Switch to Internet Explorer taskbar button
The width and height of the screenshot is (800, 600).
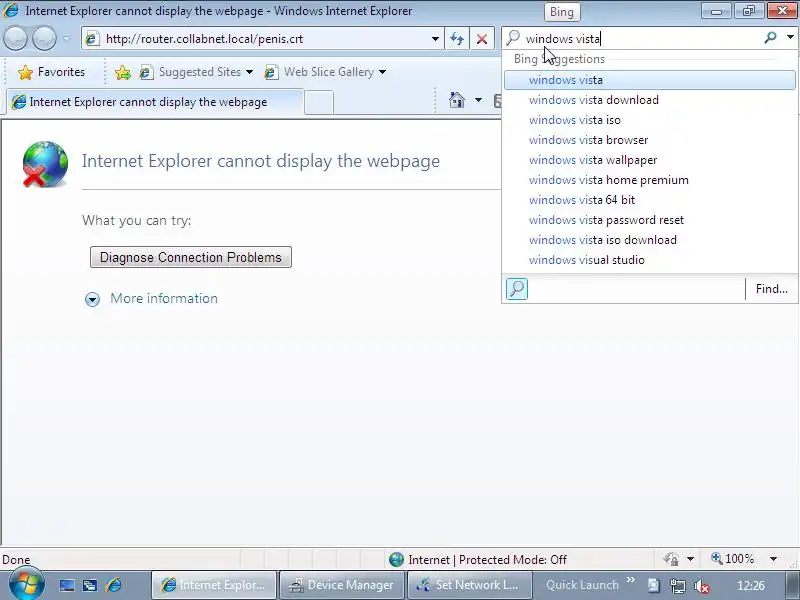coord(214,585)
